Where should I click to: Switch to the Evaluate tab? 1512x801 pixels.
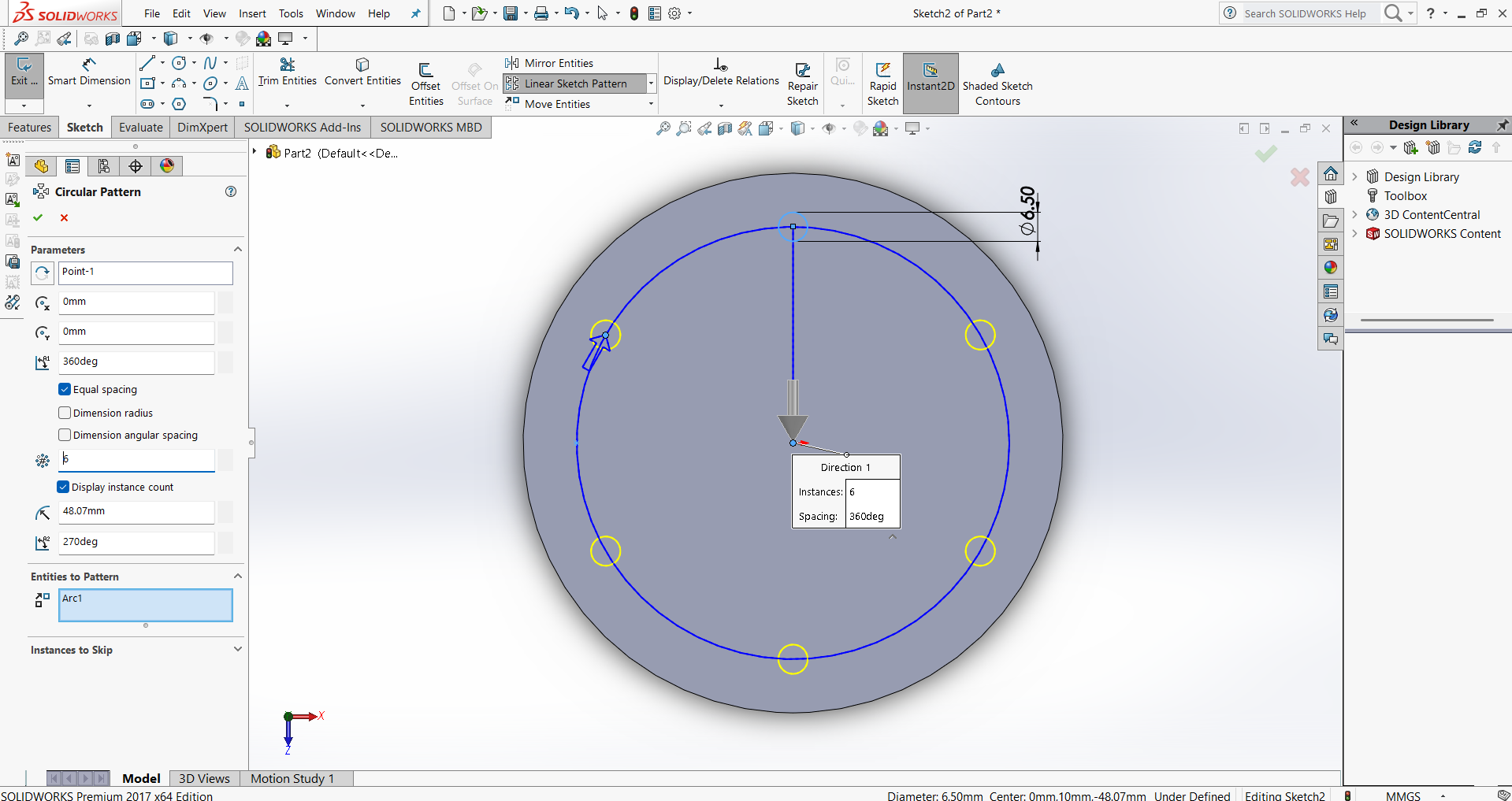141,128
